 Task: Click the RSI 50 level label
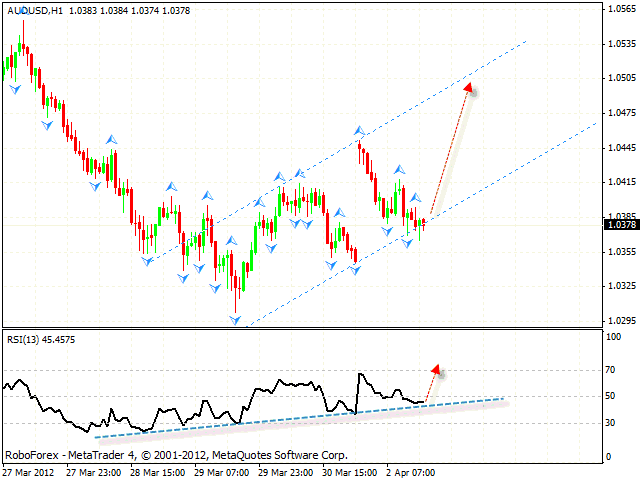click(610, 396)
